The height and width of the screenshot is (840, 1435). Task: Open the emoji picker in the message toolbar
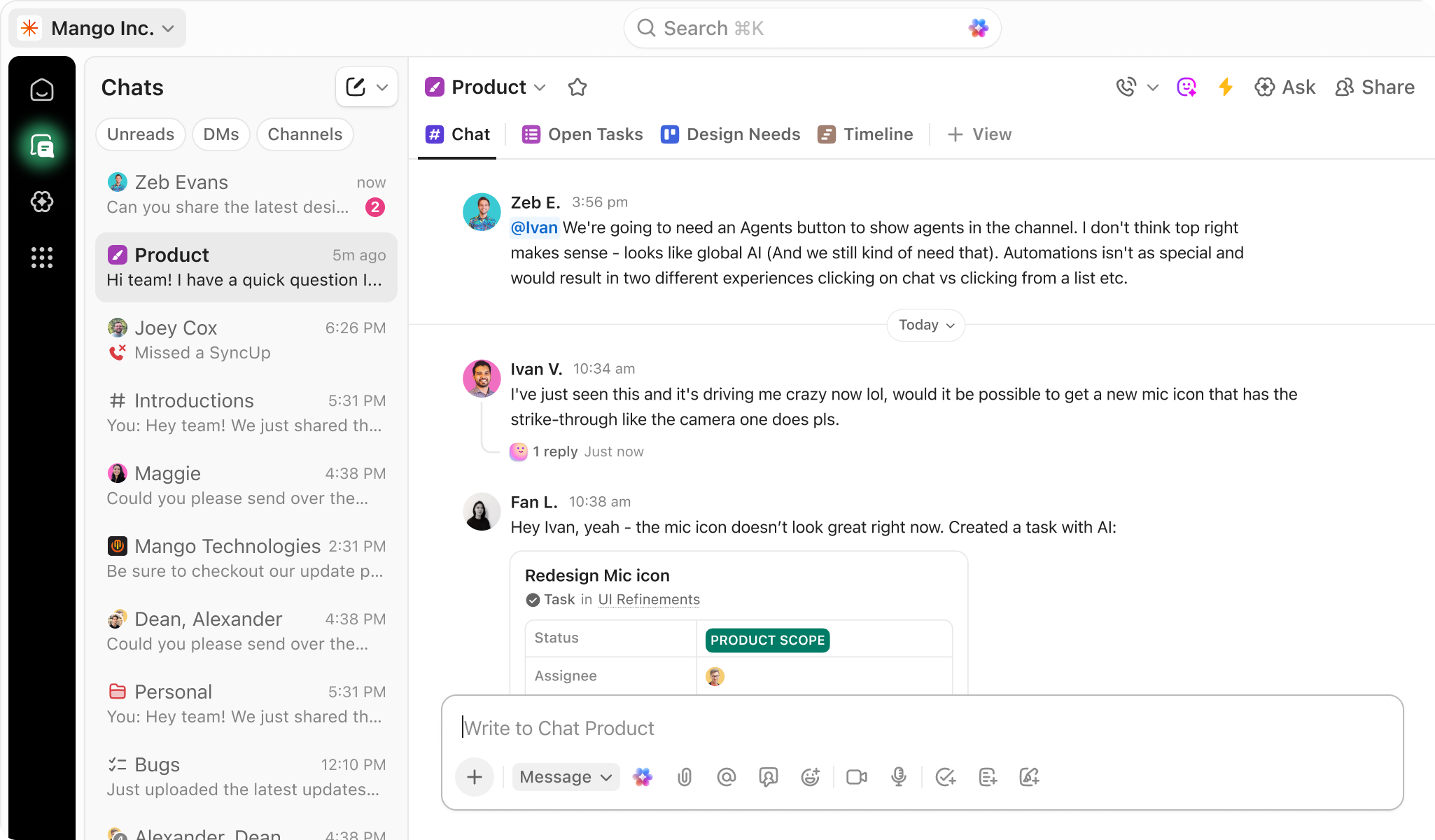tap(811, 777)
